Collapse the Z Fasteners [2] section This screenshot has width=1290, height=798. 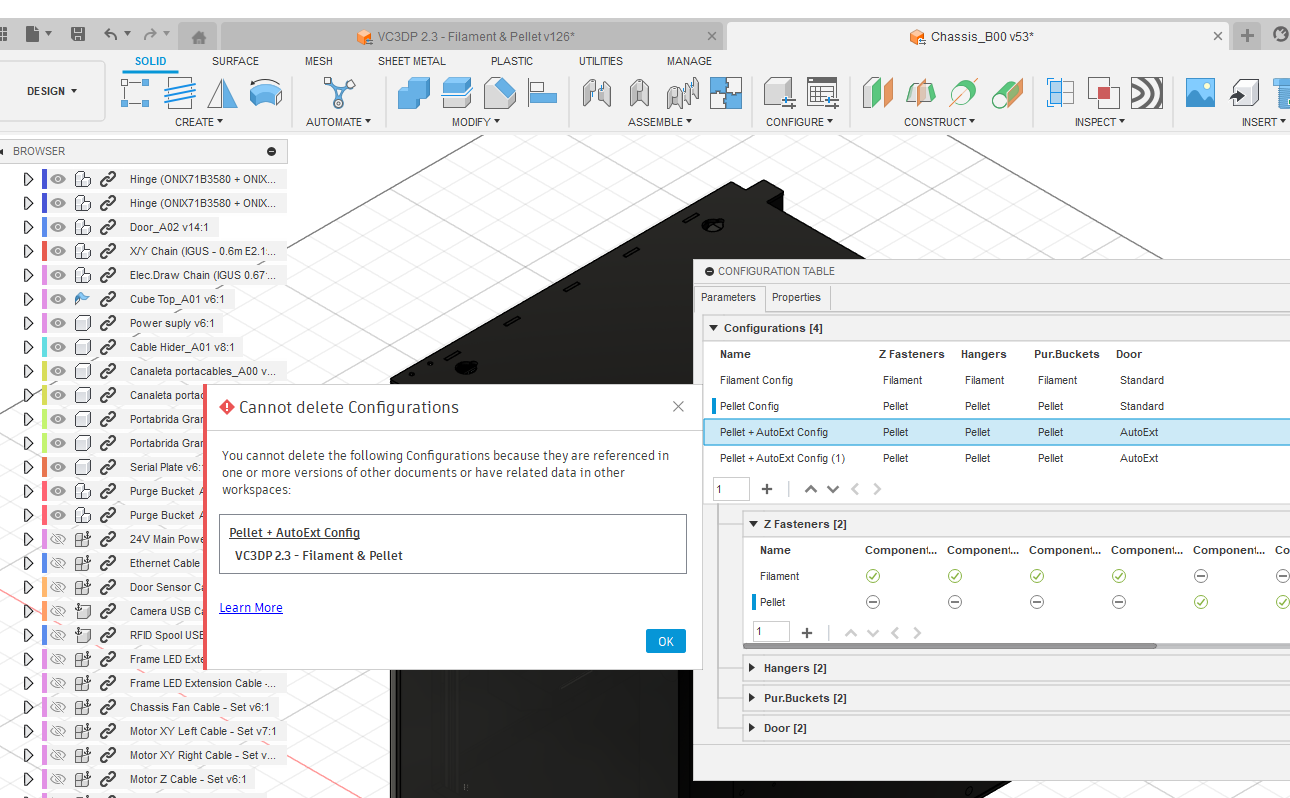753,524
